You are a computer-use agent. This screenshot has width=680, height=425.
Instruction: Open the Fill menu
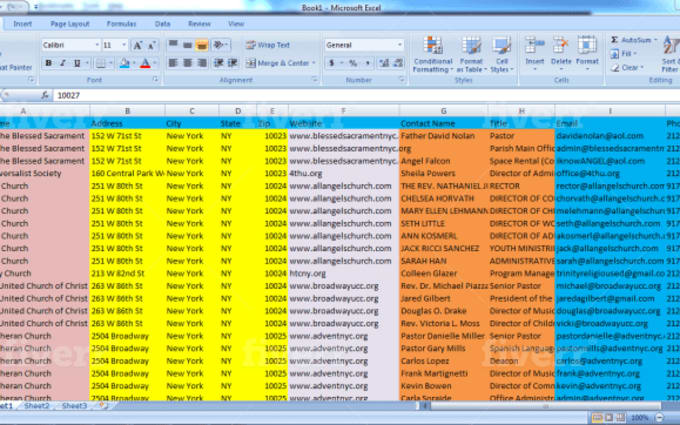tap(623, 54)
